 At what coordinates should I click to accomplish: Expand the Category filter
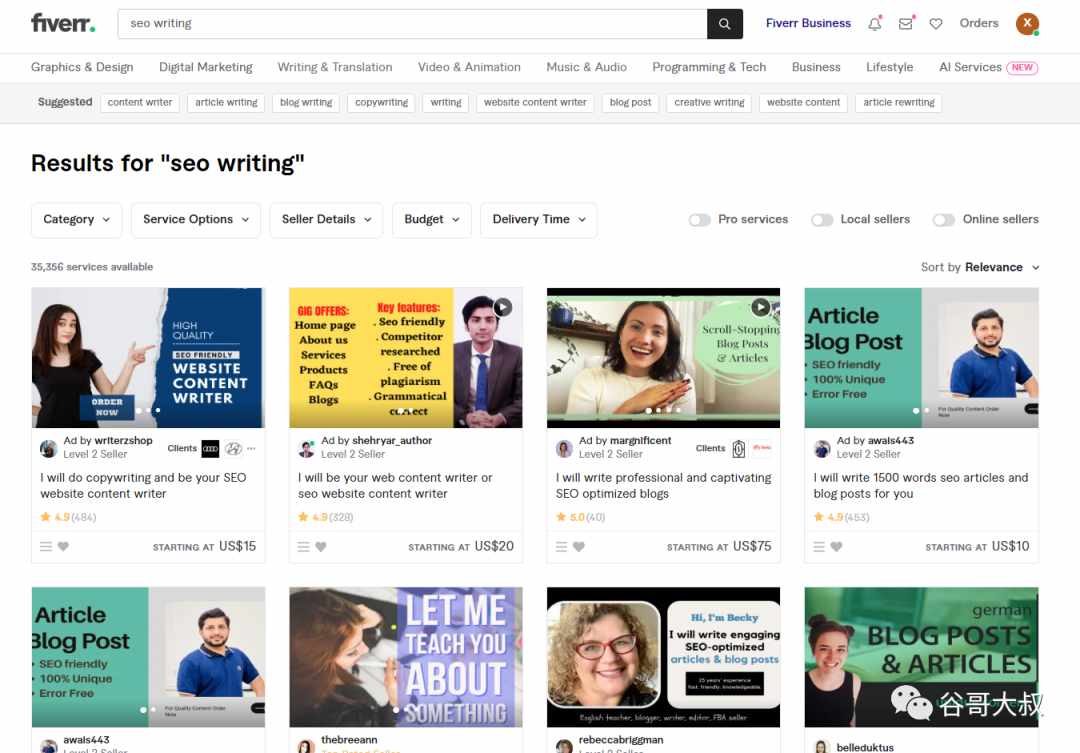click(76, 220)
